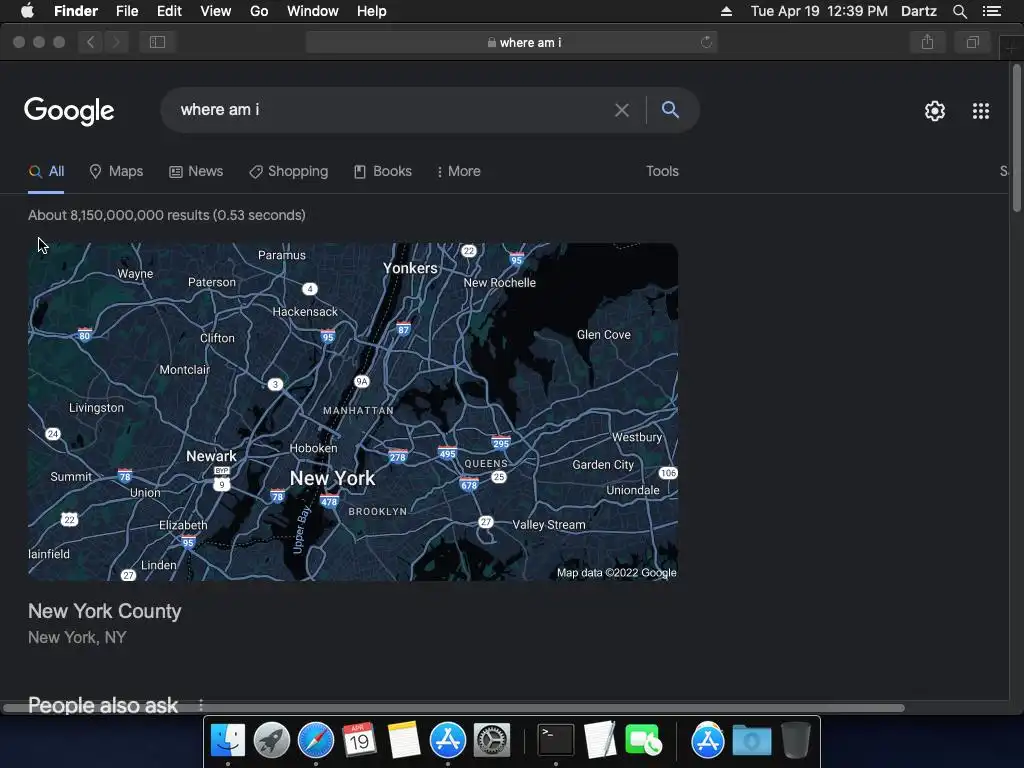
Task: Switch to the Shopping results tab
Action: pos(288,171)
